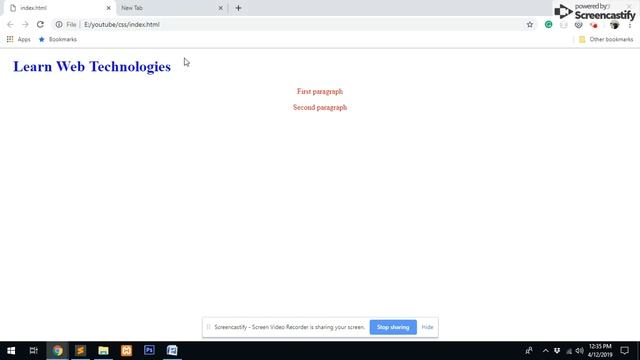Open the volume control in system tray
Screen dimensions: 640x360
pos(580,351)
